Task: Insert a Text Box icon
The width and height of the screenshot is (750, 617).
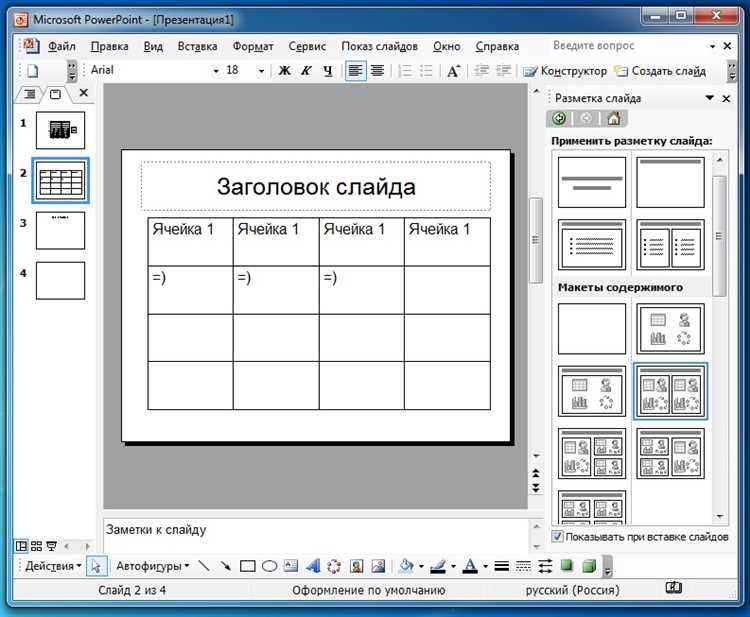Action: click(x=291, y=566)
